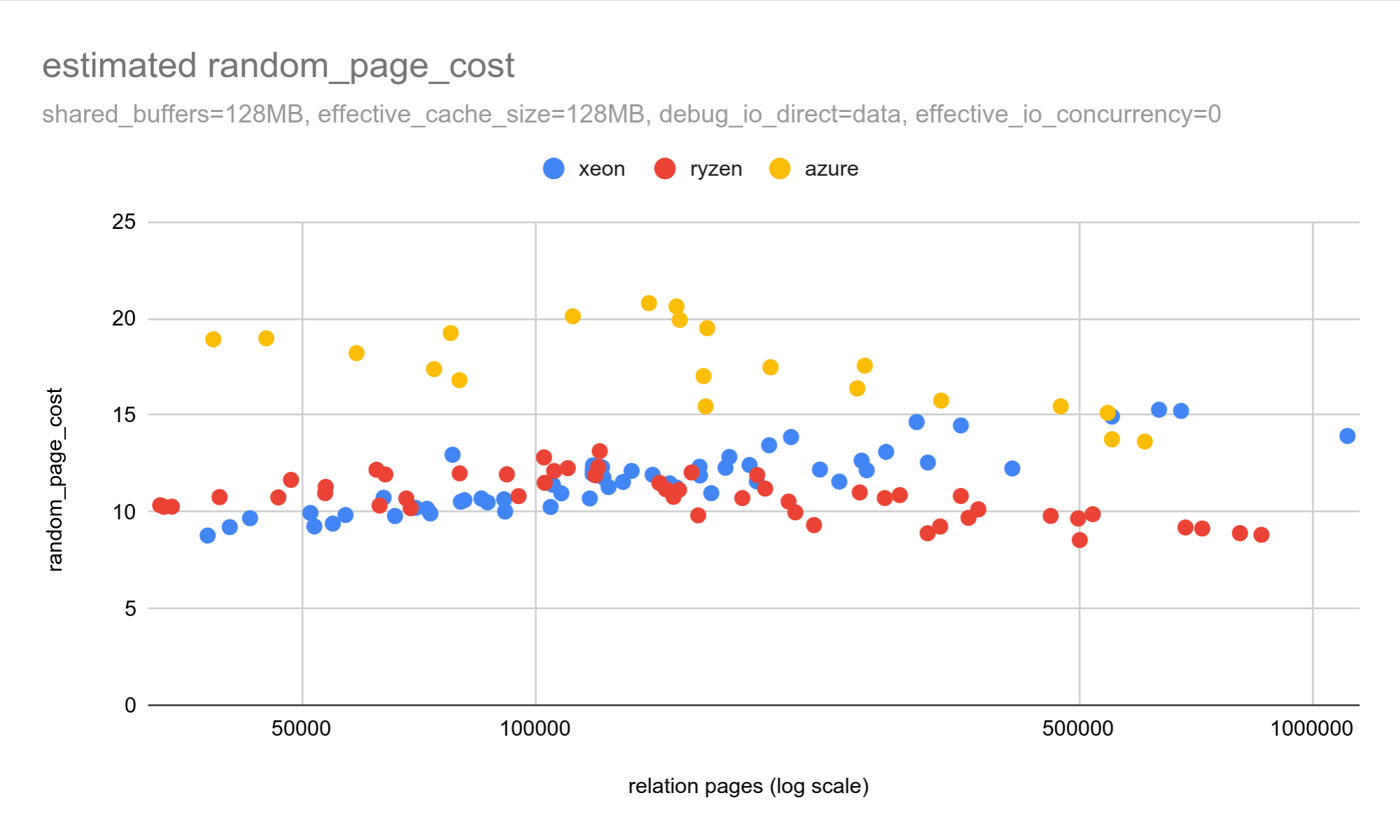Click the rightmost blue xeon data point
The height and width of the screenshot is (840, 1400).
point(1347,436)
